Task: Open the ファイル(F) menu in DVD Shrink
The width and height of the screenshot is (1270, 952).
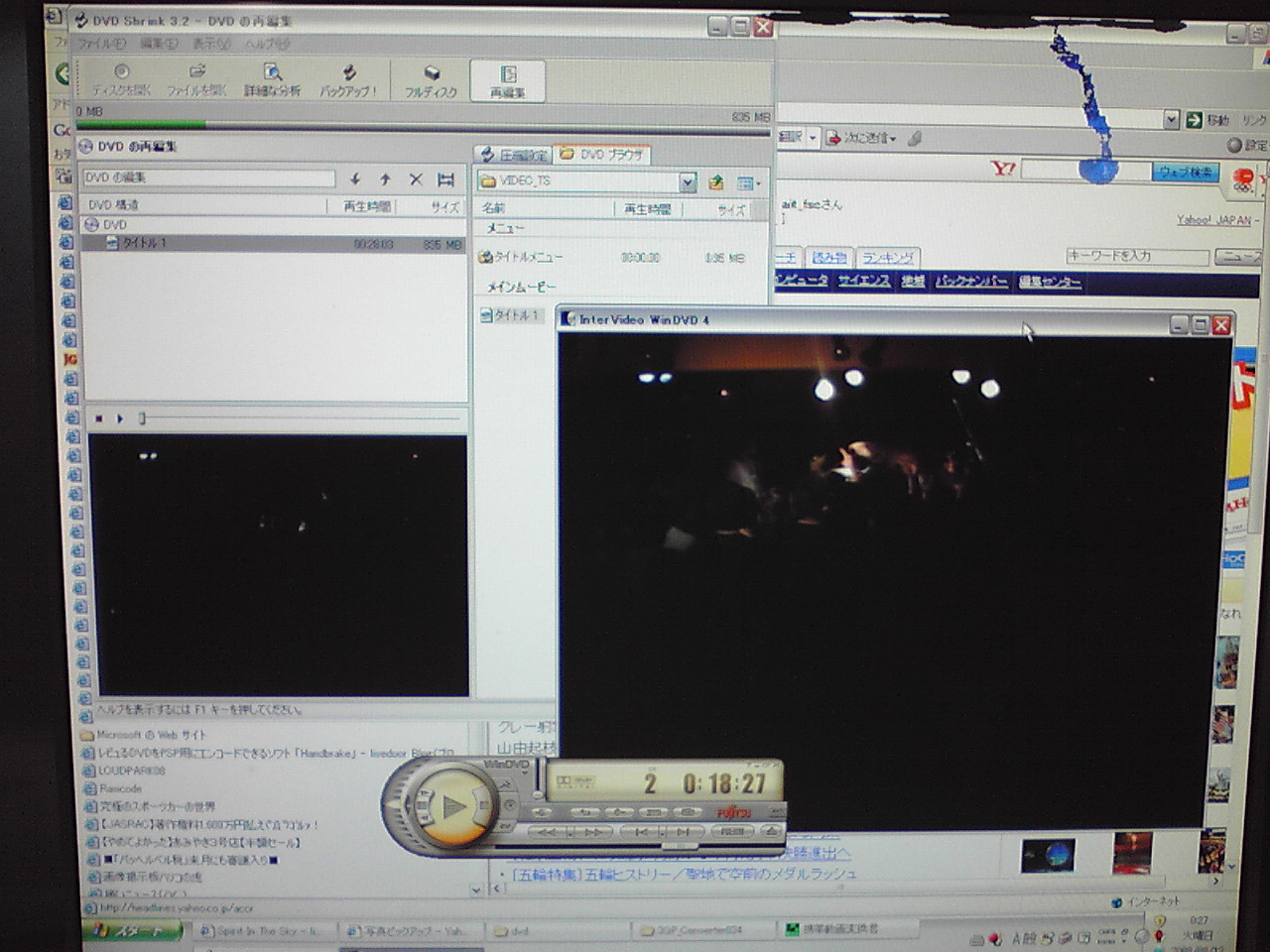Action: pos(101,44)
